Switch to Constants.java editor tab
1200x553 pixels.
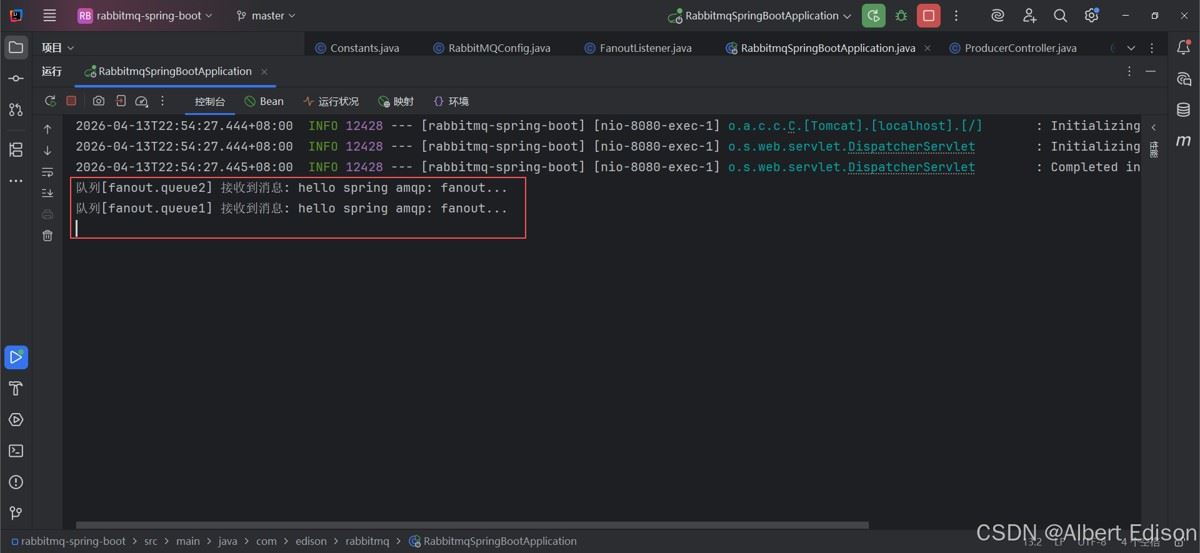pyautogui.click(x=357, y=48)
